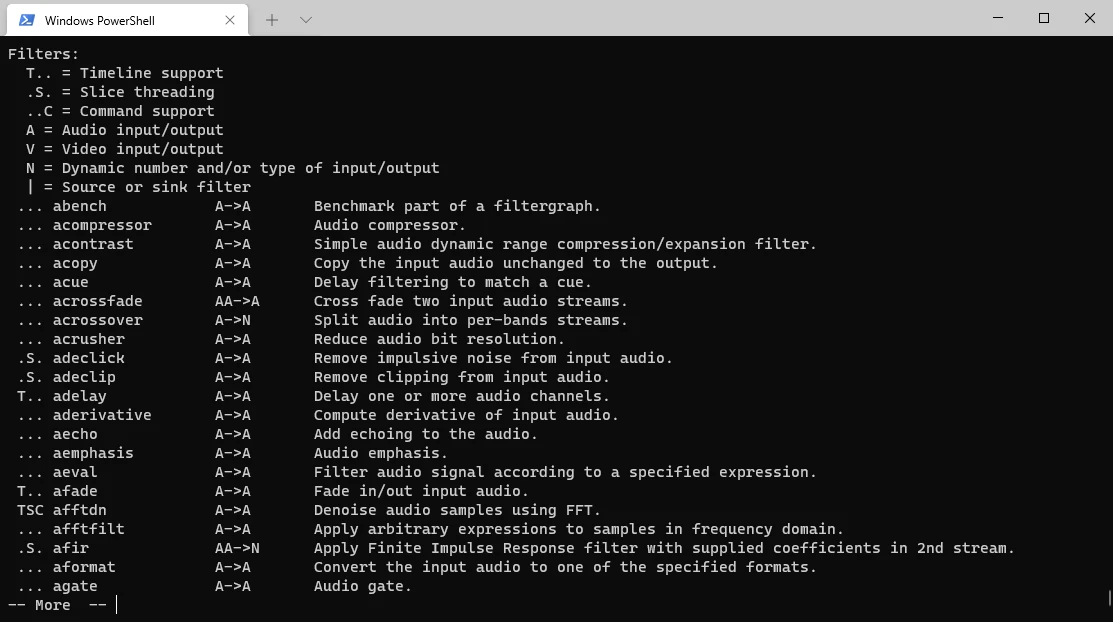Click the 'afftdn' filter name

point(79,510)
